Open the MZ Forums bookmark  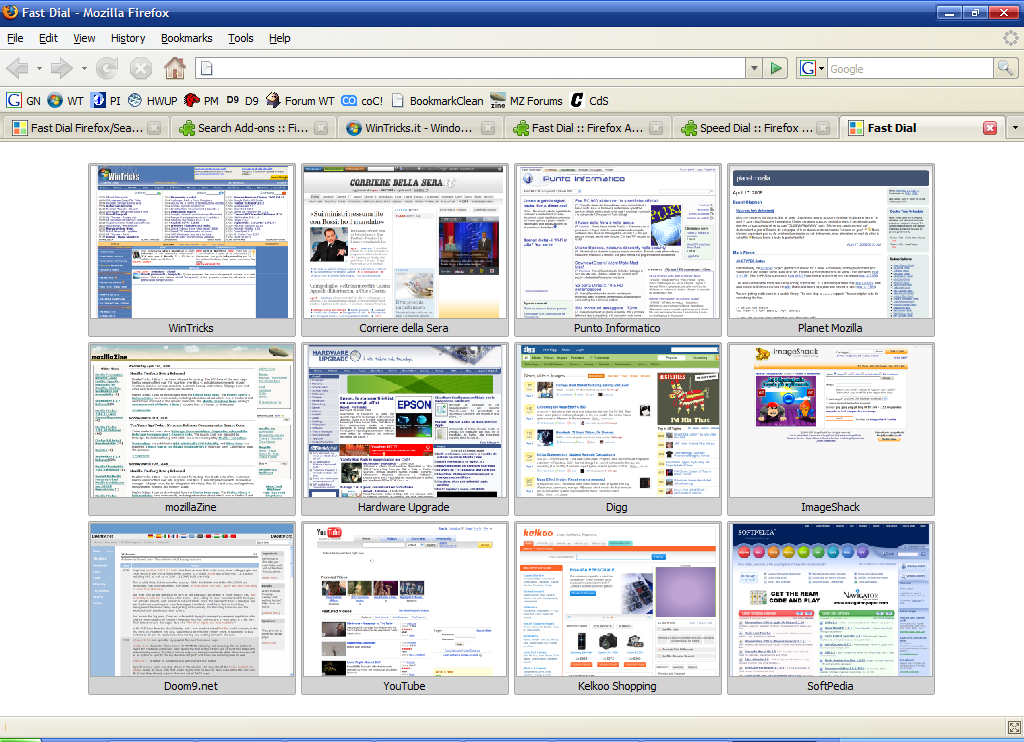coord(526,101)
